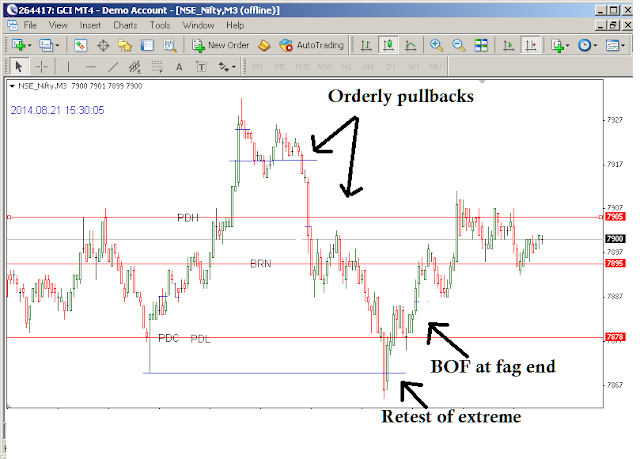The width and height of the screenshot is (640, 459).
Task: Pick the Vertical Line drawing tool
Action: click(x=68, y=67)
